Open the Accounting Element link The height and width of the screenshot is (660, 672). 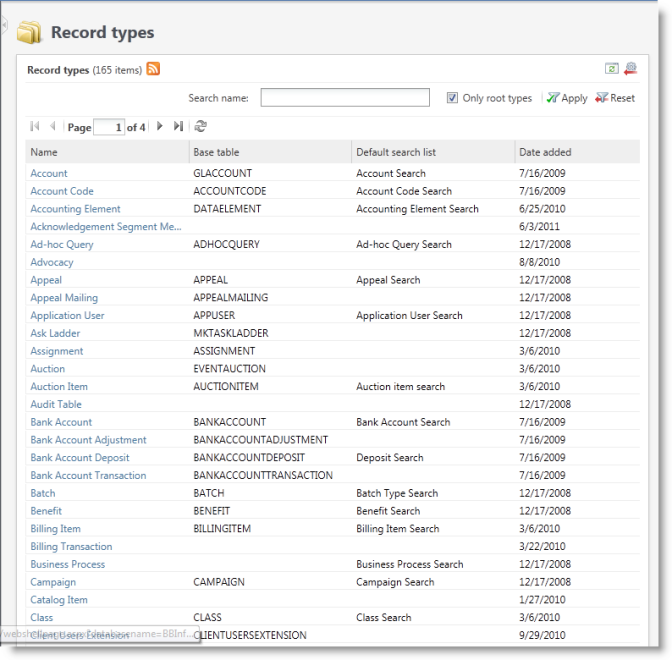pos(75,209)
